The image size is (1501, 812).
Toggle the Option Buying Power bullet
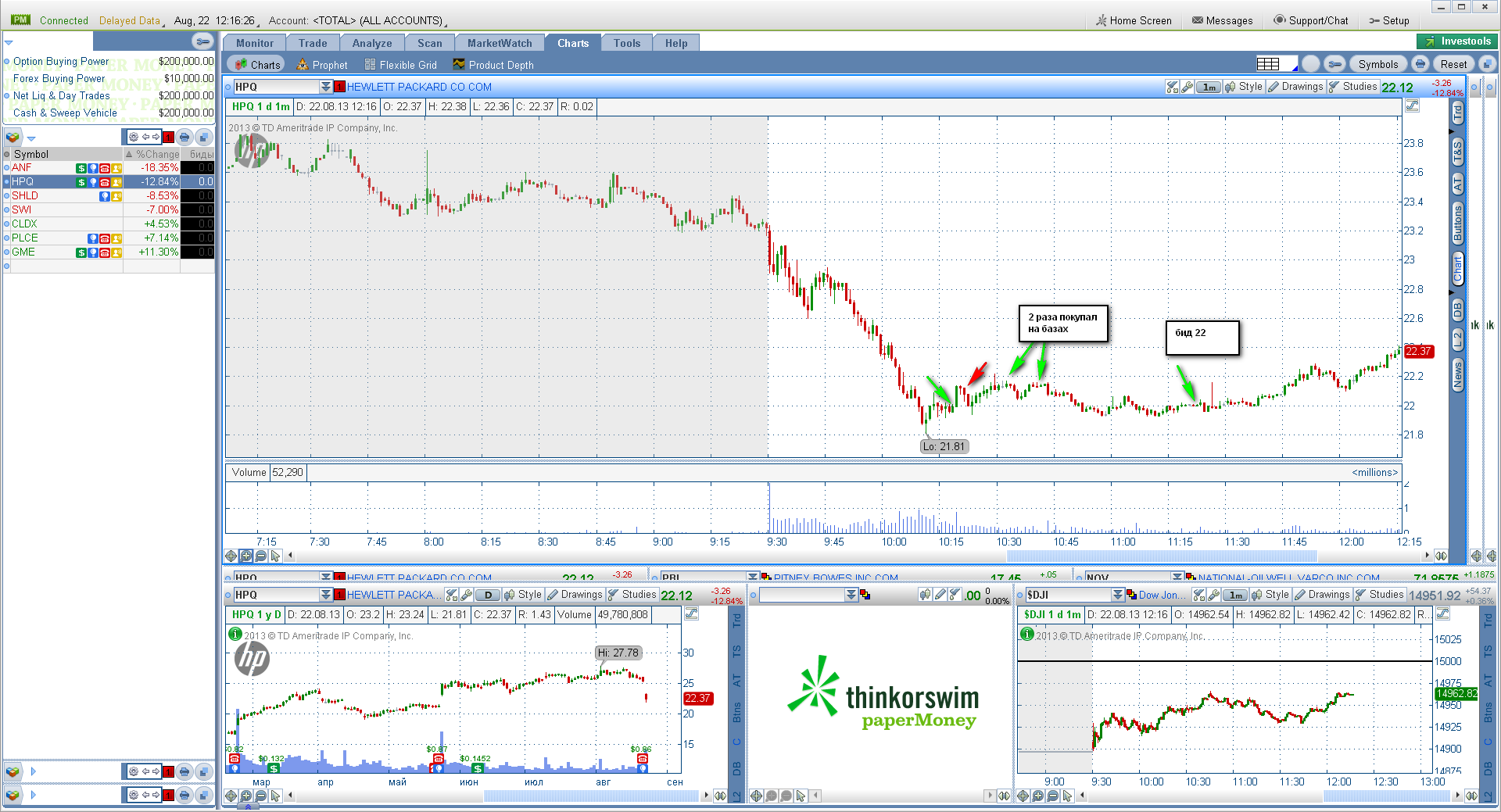(7, 61)
